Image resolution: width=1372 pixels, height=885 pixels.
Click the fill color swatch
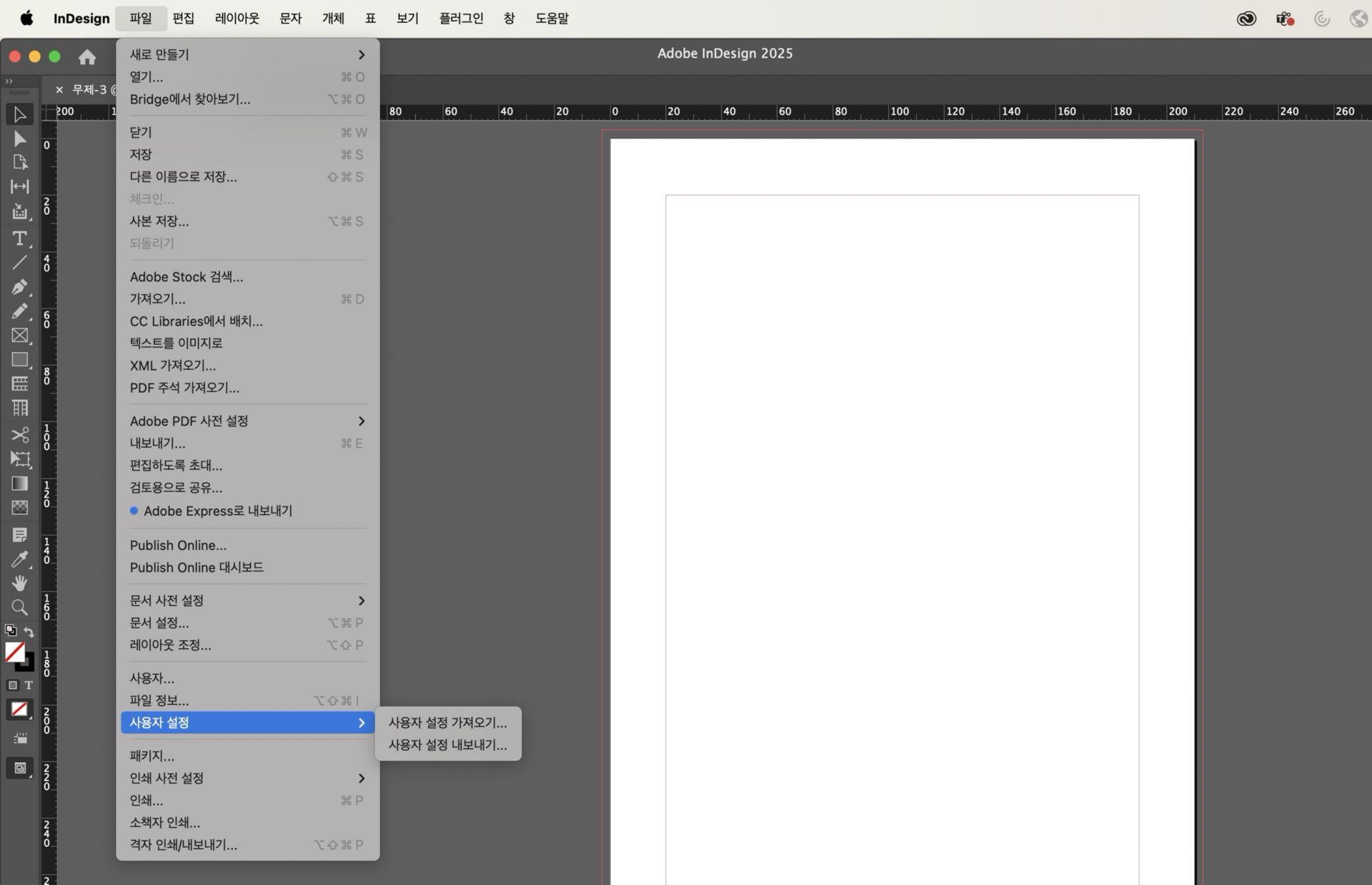[x=14, y=651]
